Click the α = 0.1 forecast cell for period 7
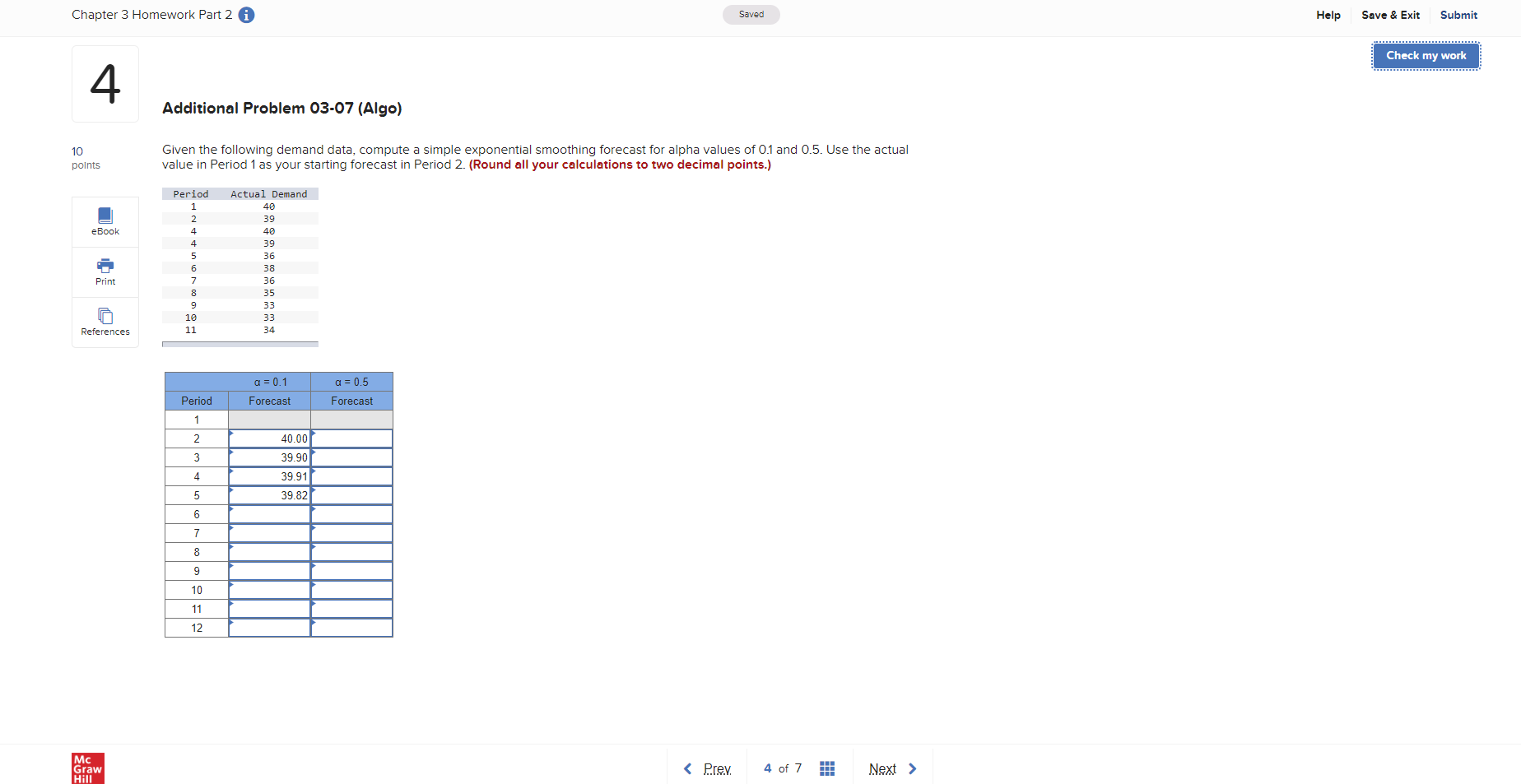This screenshot has width=1521, height=784. (x=270, y=533)
